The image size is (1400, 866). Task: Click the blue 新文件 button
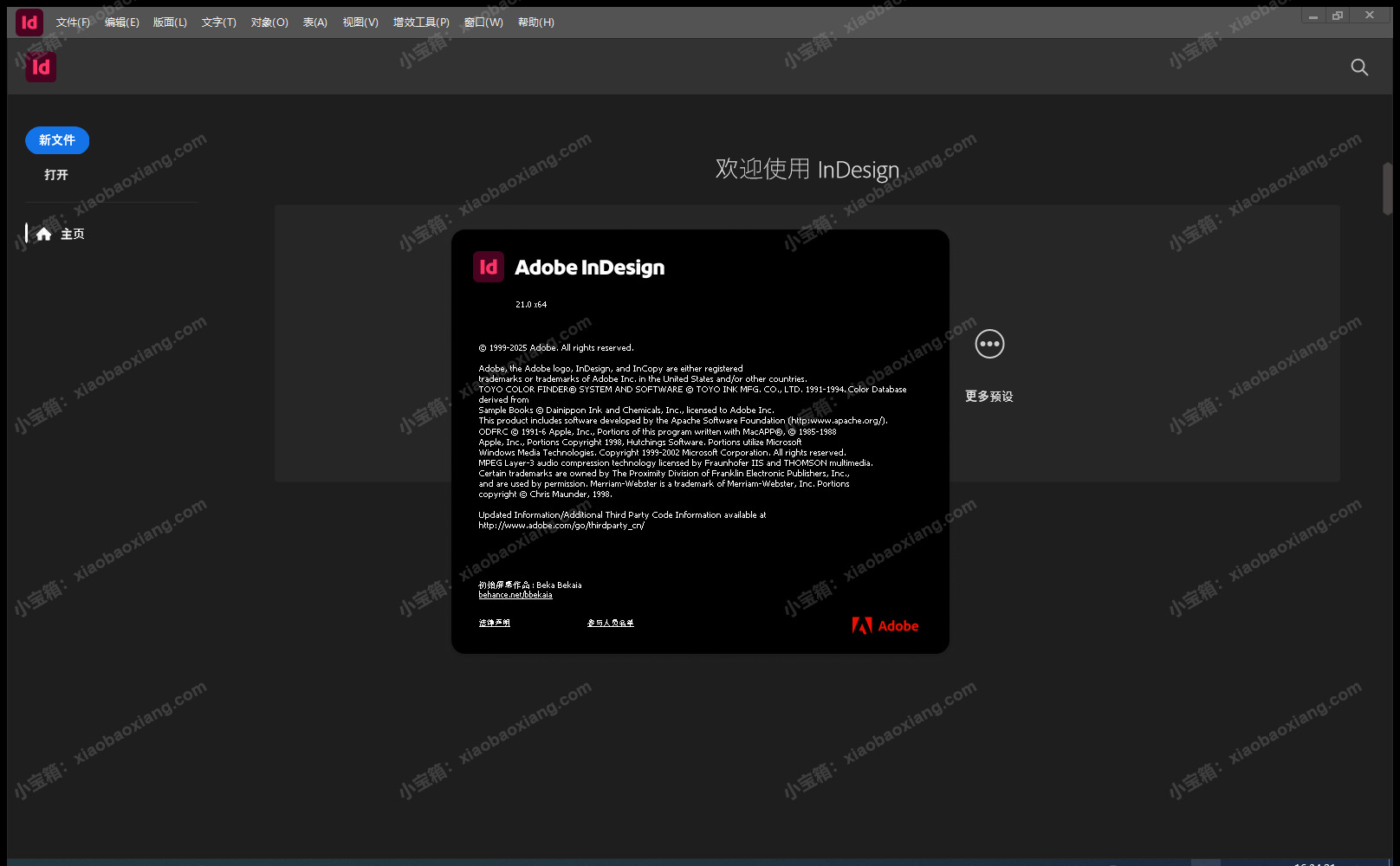(57, 140)
